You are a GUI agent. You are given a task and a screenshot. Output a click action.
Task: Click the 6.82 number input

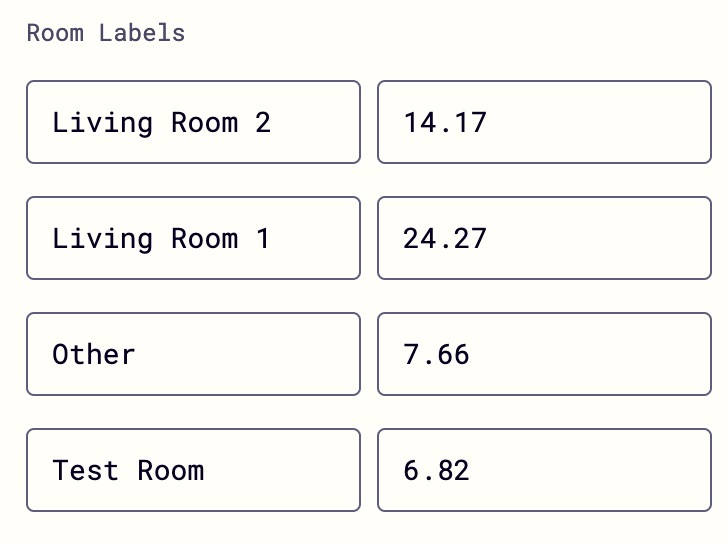[544, 470]
